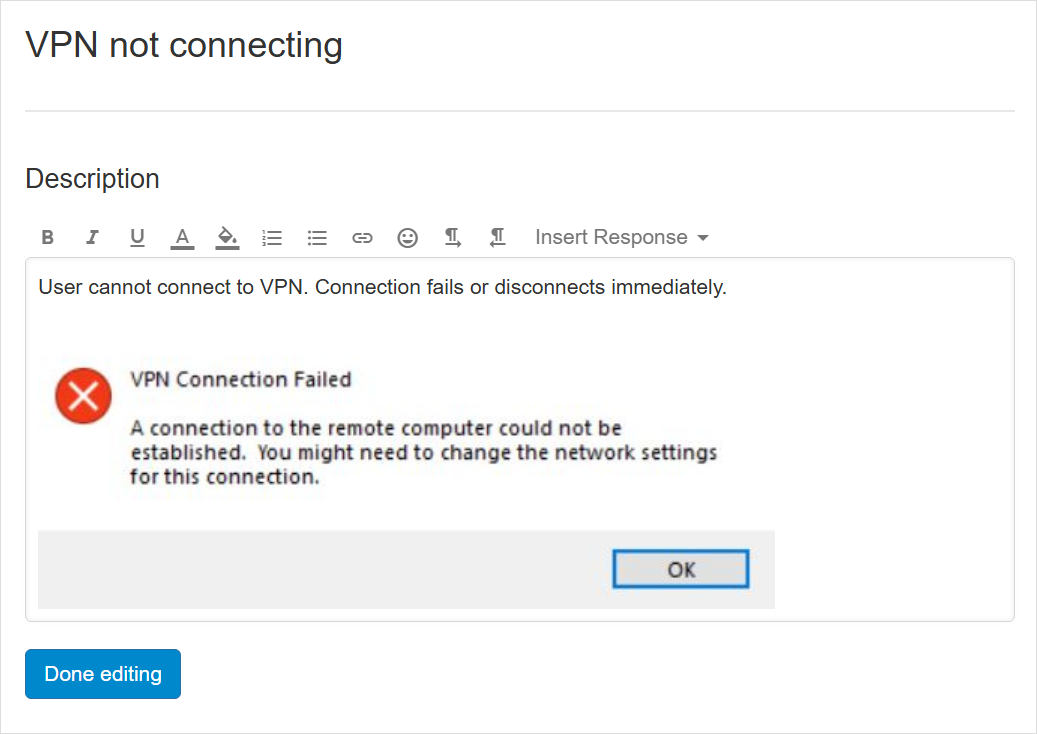Select the red error icon image
This screenshot has height=734, width=1037.
[x=83, y=397]
